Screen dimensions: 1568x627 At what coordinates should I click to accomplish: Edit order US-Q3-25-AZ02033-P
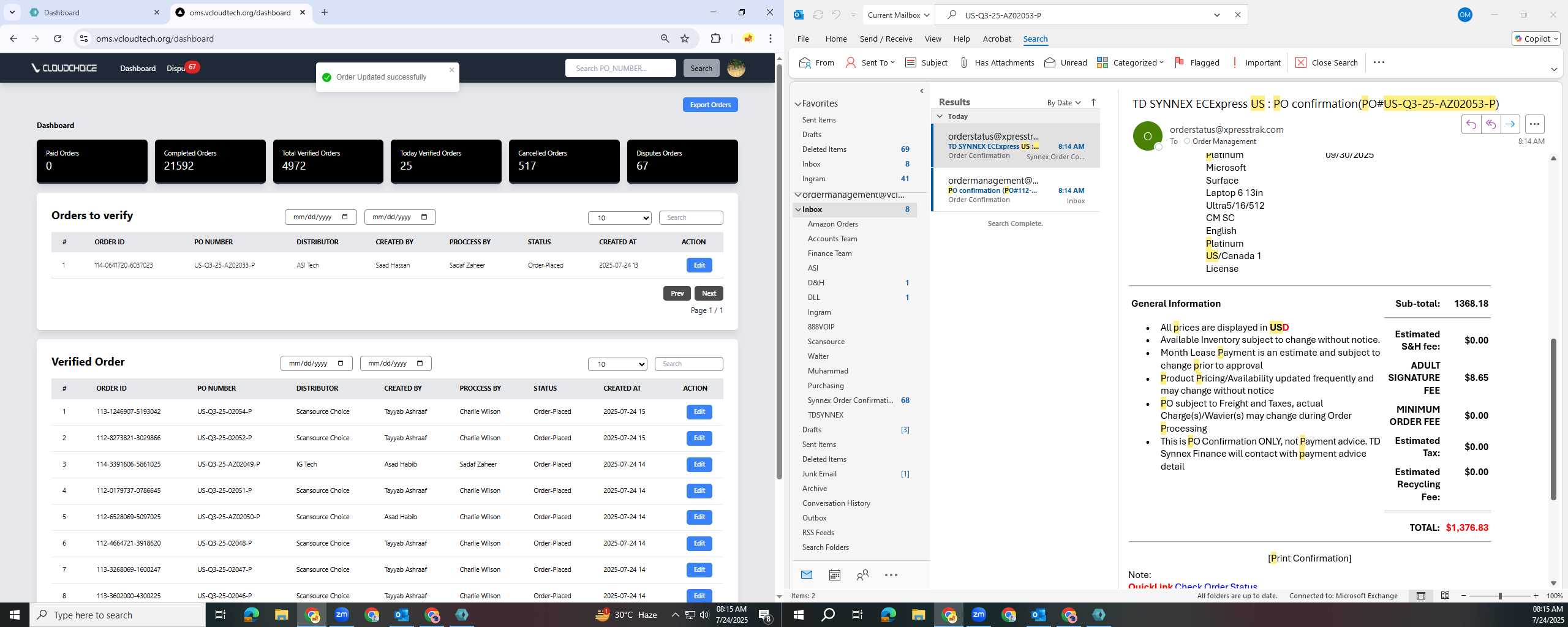point(699,265)
